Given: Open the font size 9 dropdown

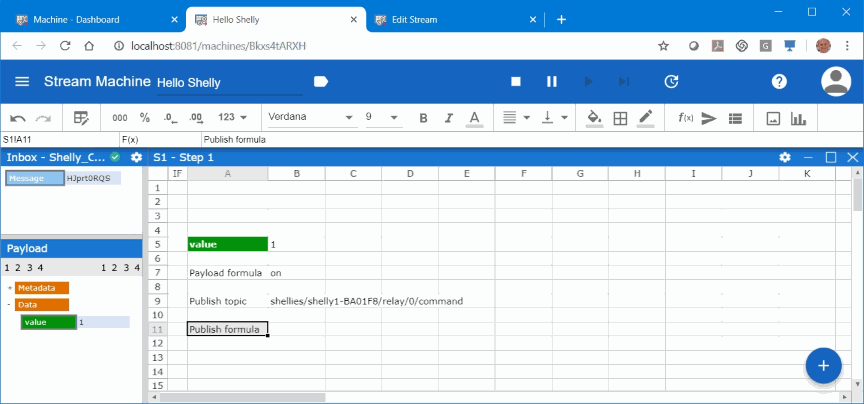Looking at the screenshot, I should pos(382,118).
